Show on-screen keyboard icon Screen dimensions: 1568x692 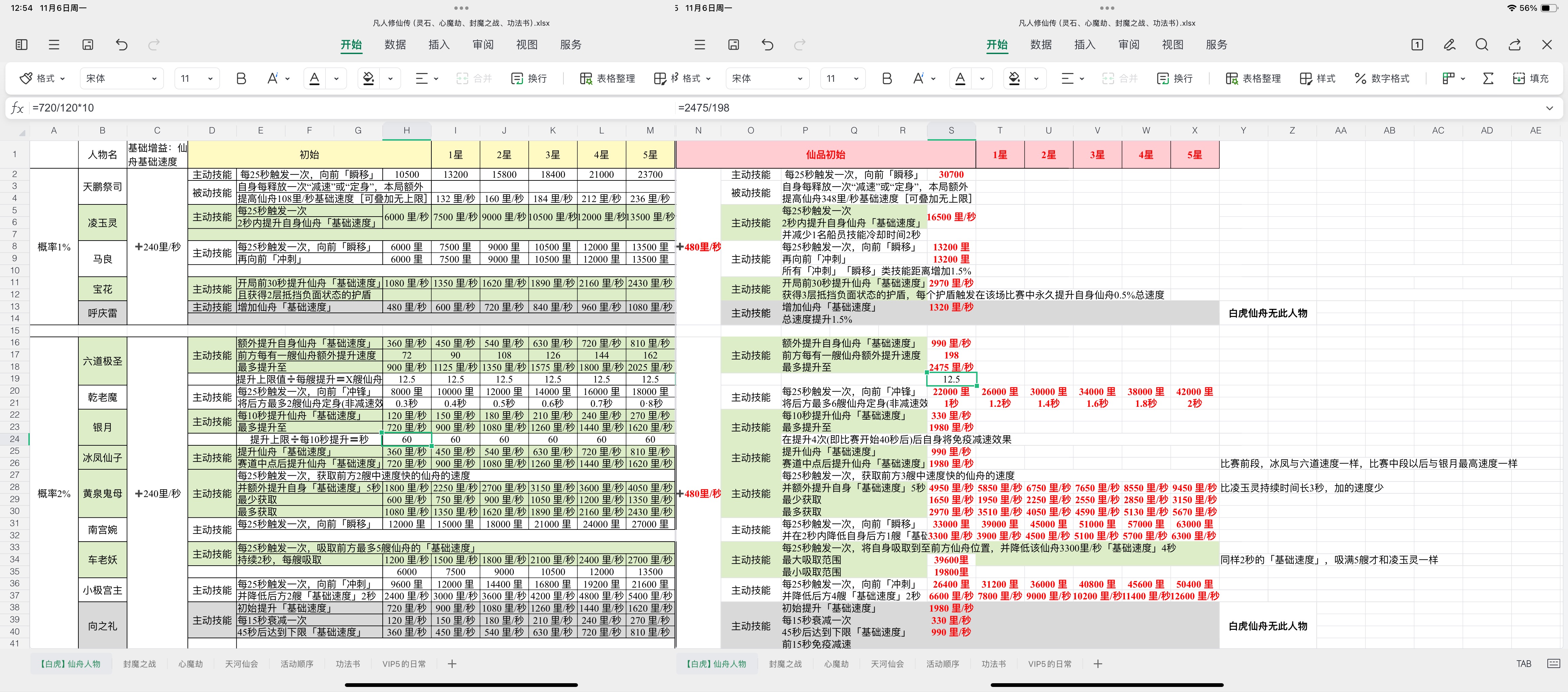pos(1553,663)
